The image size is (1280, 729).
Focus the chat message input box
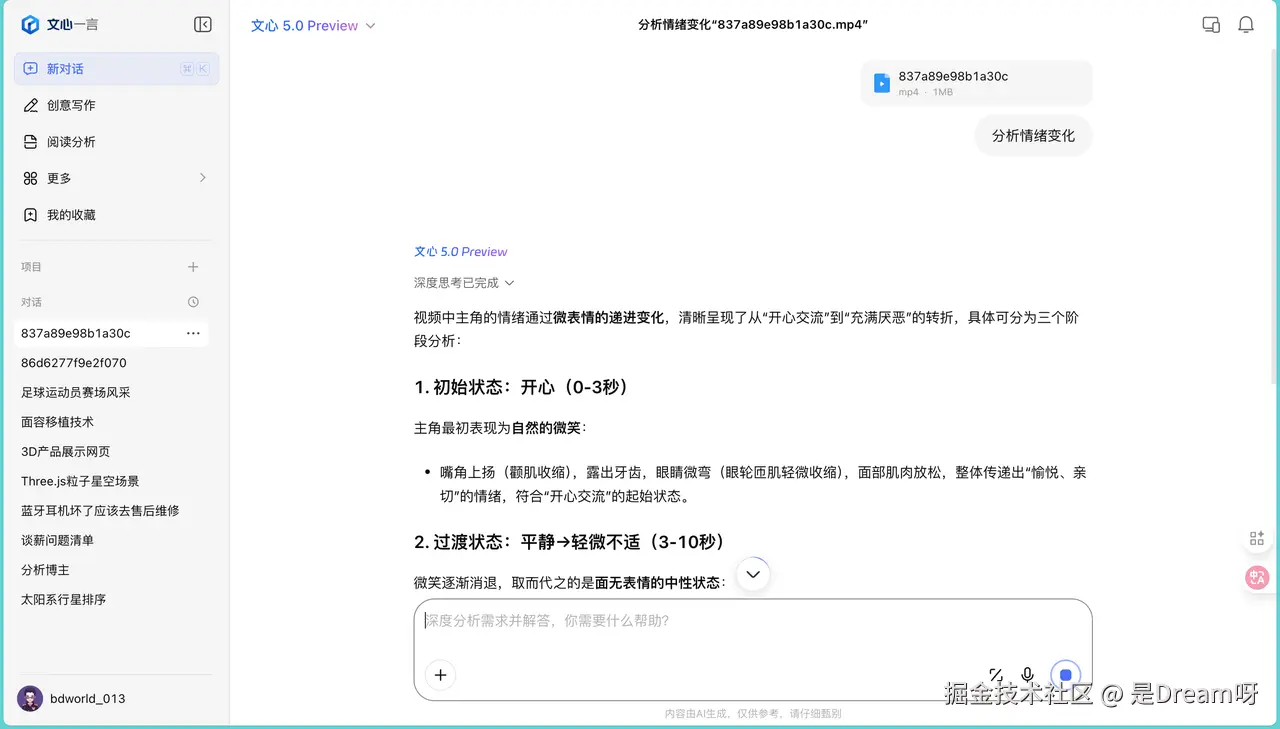(753, 650)
